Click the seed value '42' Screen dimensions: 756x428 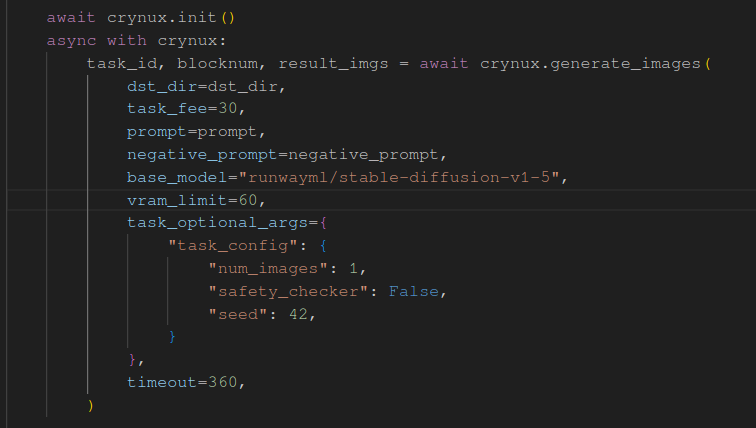pyautogui.click(x=298, y=314)
